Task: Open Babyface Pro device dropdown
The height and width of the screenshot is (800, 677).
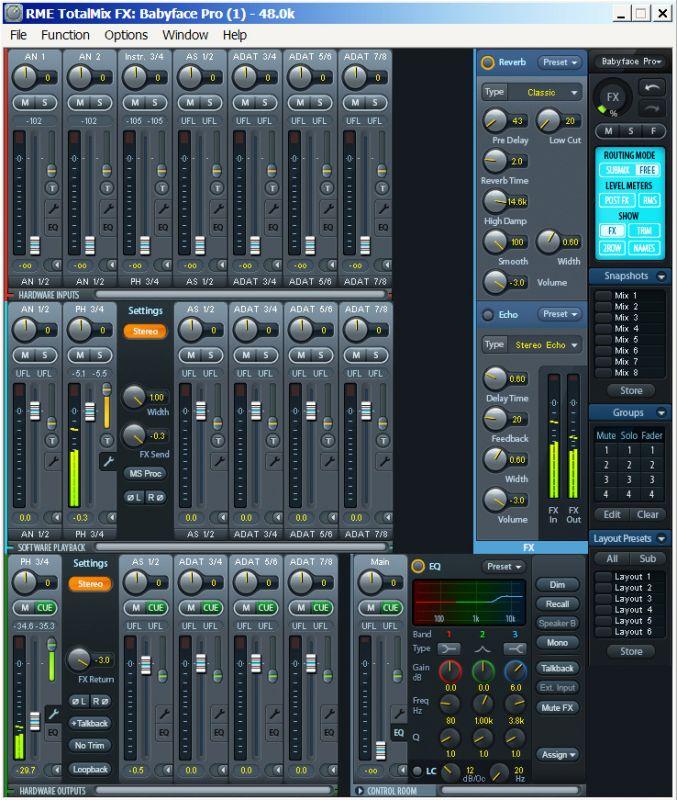Action: tap(631, 62)
